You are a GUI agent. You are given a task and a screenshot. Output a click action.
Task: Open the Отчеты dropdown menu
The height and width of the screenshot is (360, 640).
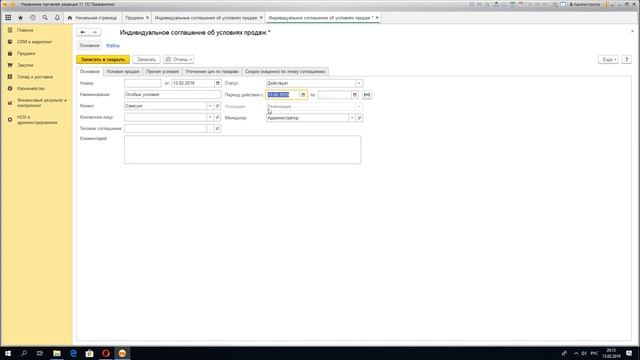(179, 60)
